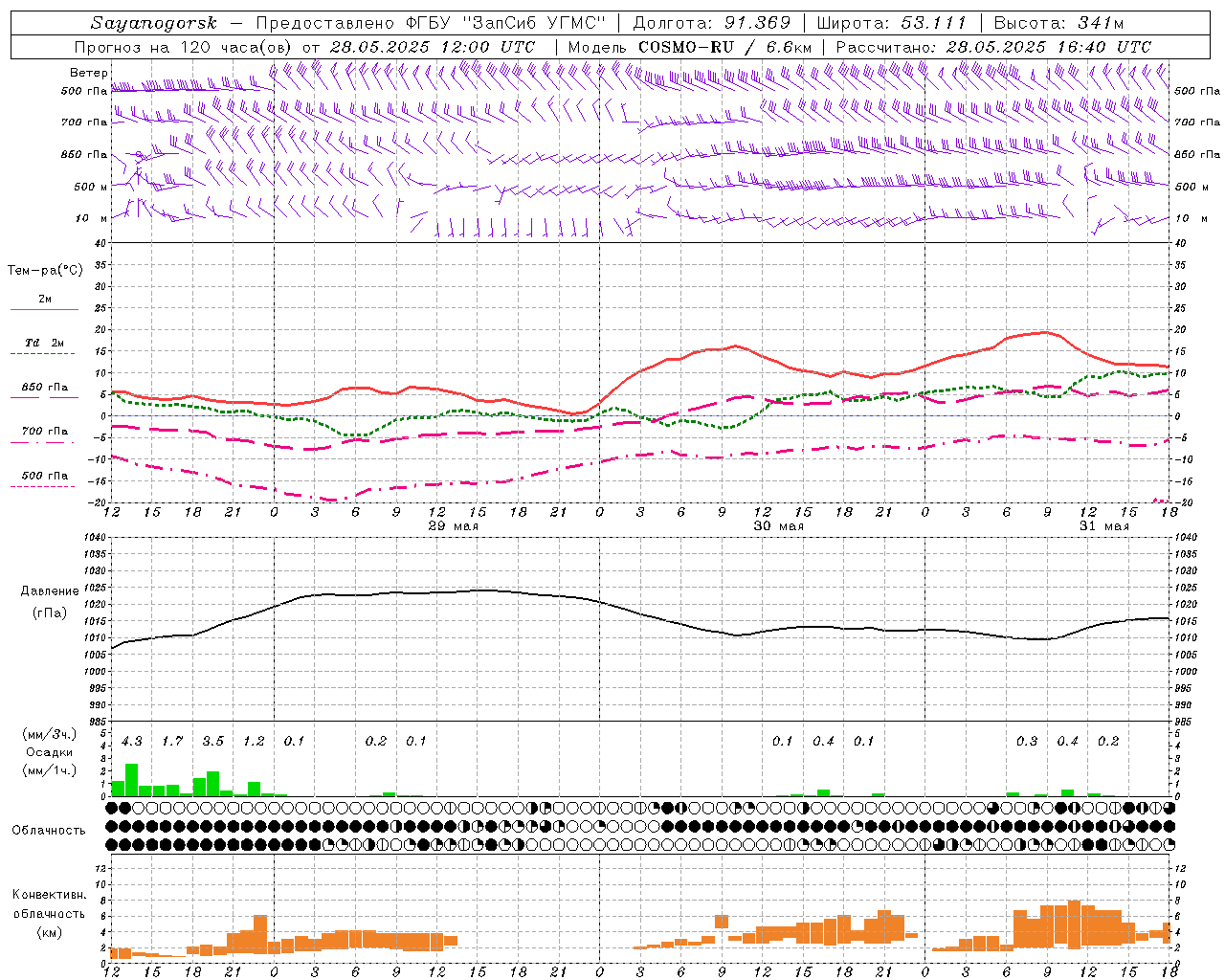Click the Давление panel label
Screen dimensions: 1225x980
pyautogui.click(x=50, y=591)
